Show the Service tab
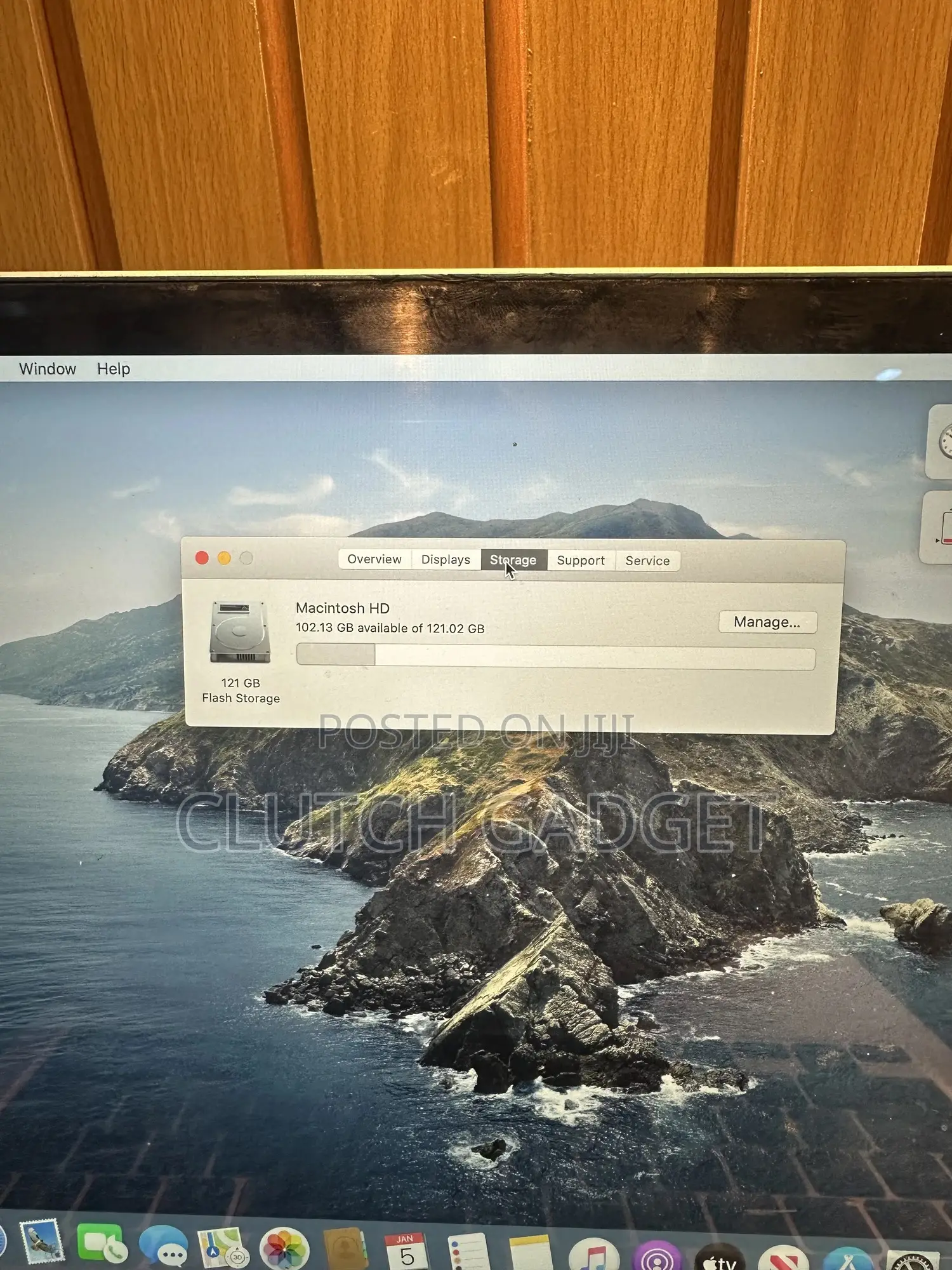Screen dimensions: 952x1270 (x=647, y=561)
